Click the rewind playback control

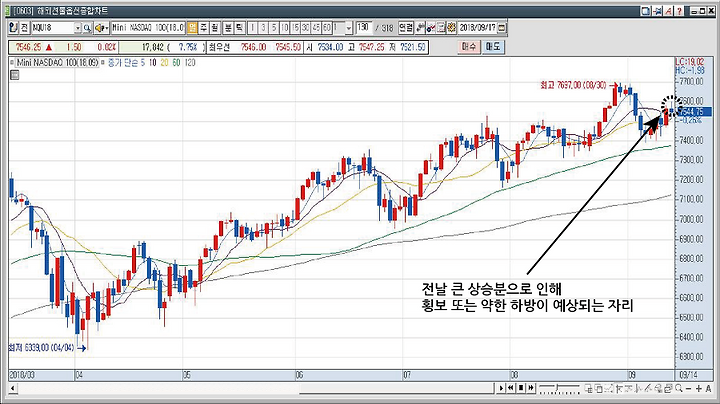pyautogui.click(x=511, y=388)
